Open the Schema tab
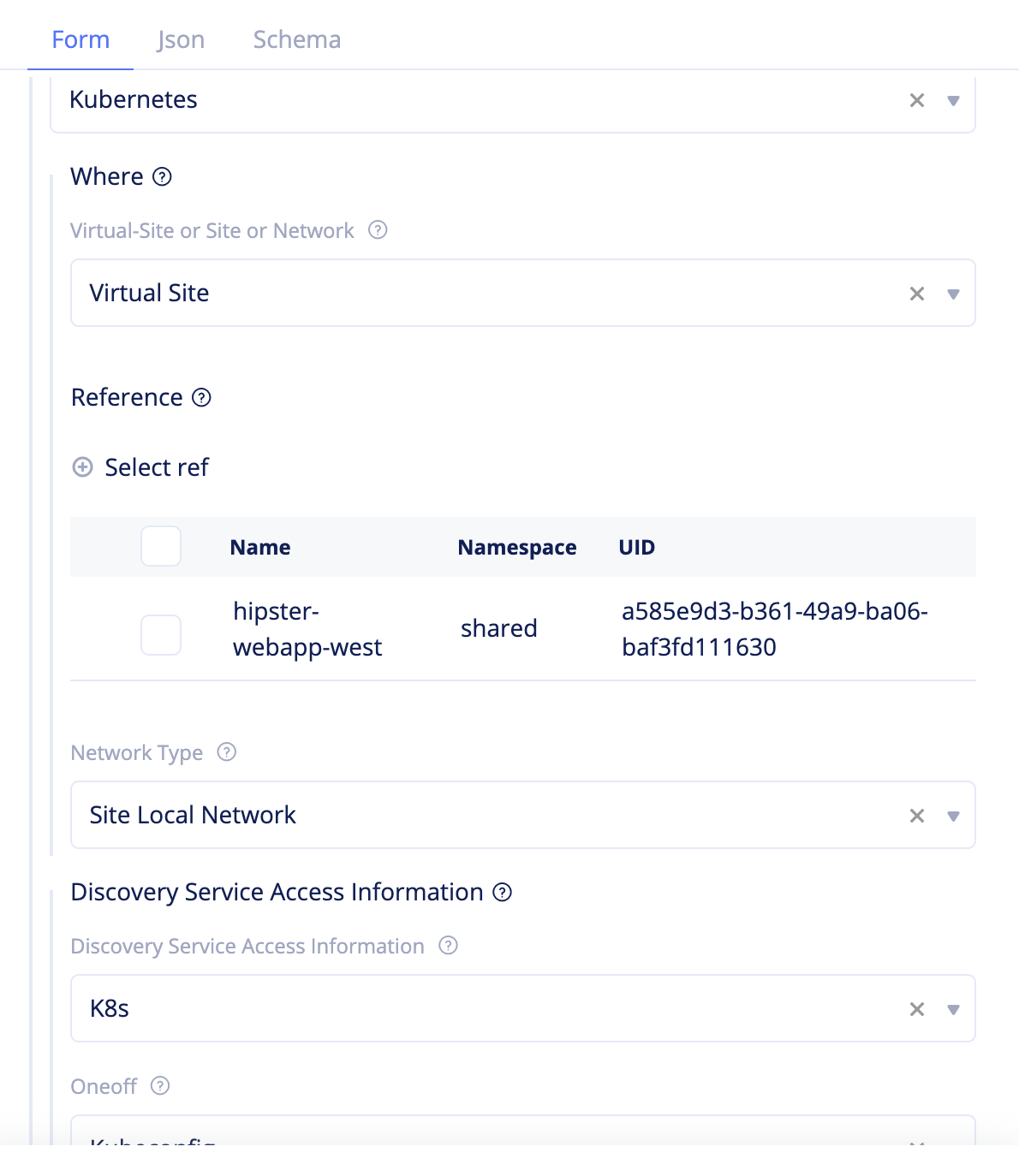Image resolution: width=1019 pixels, height=1176 pixels. [296, 39]
